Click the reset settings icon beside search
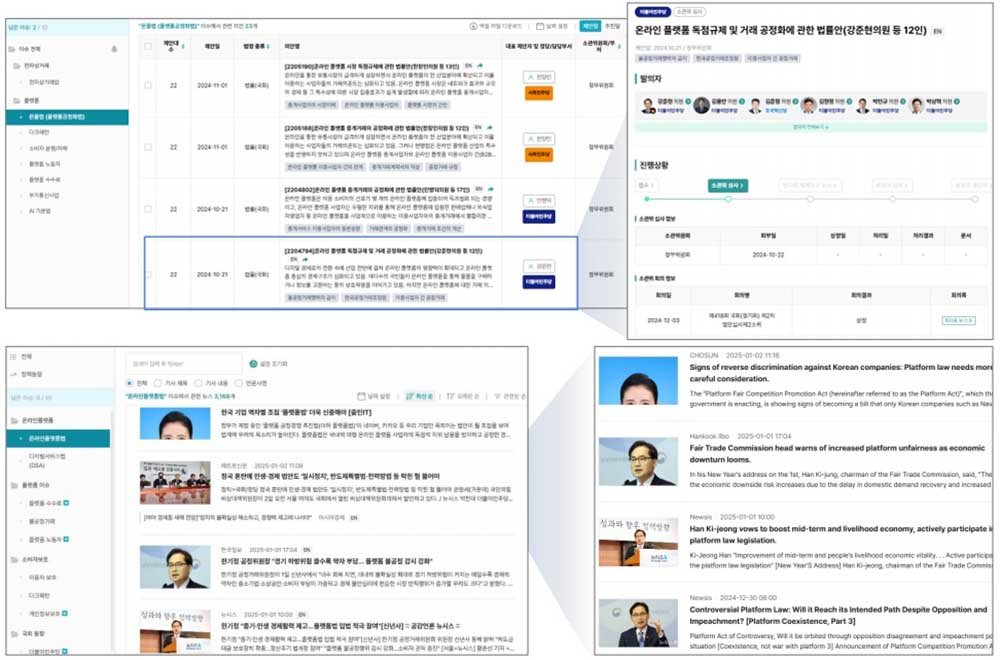Screen dimensions: 1000x660 coord(253,363)
